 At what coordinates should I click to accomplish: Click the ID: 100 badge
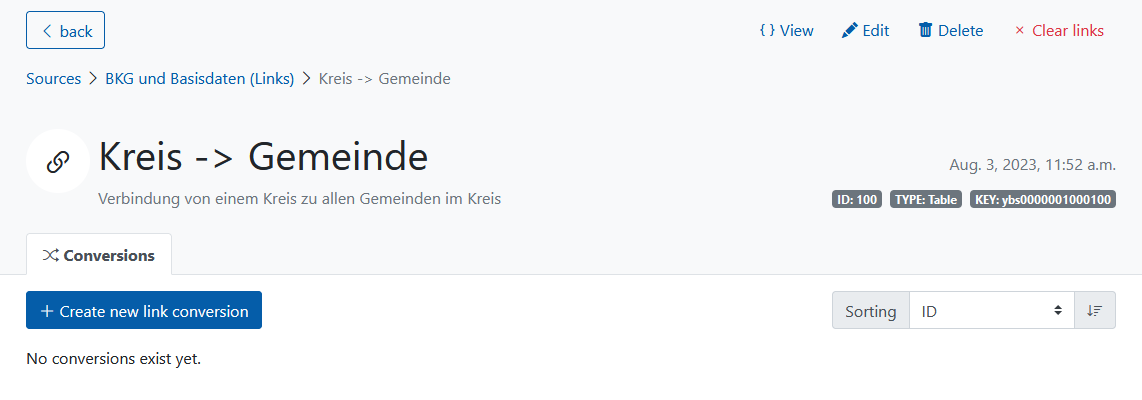857,200
